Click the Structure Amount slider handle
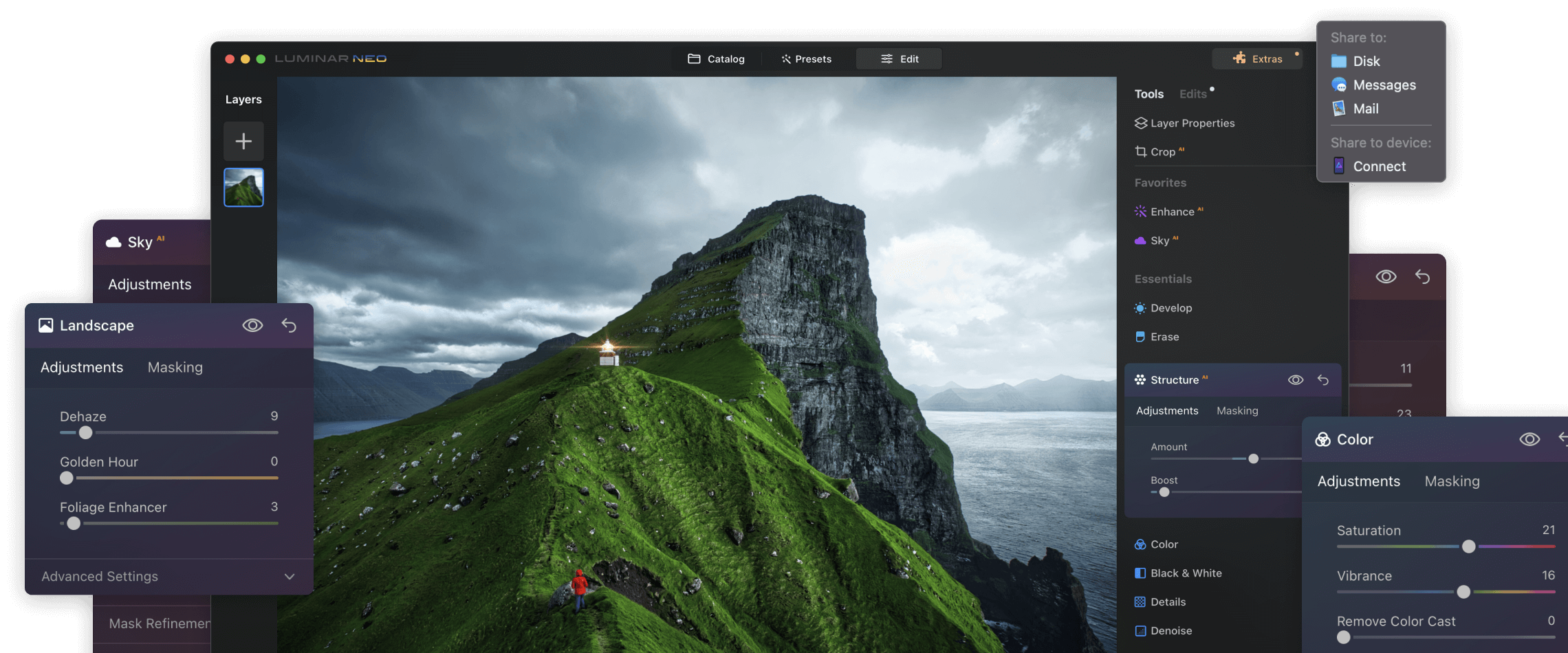Viewport: 1568px width, 653px height. click(1254, 458)
